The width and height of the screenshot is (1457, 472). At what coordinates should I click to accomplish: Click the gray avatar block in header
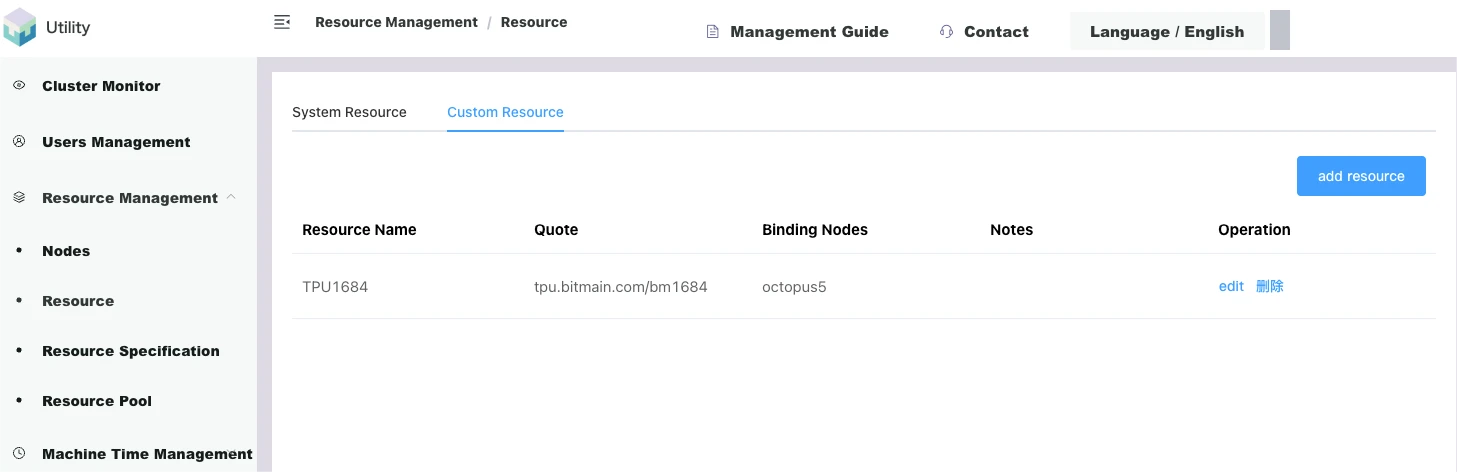pos(1279,31)
